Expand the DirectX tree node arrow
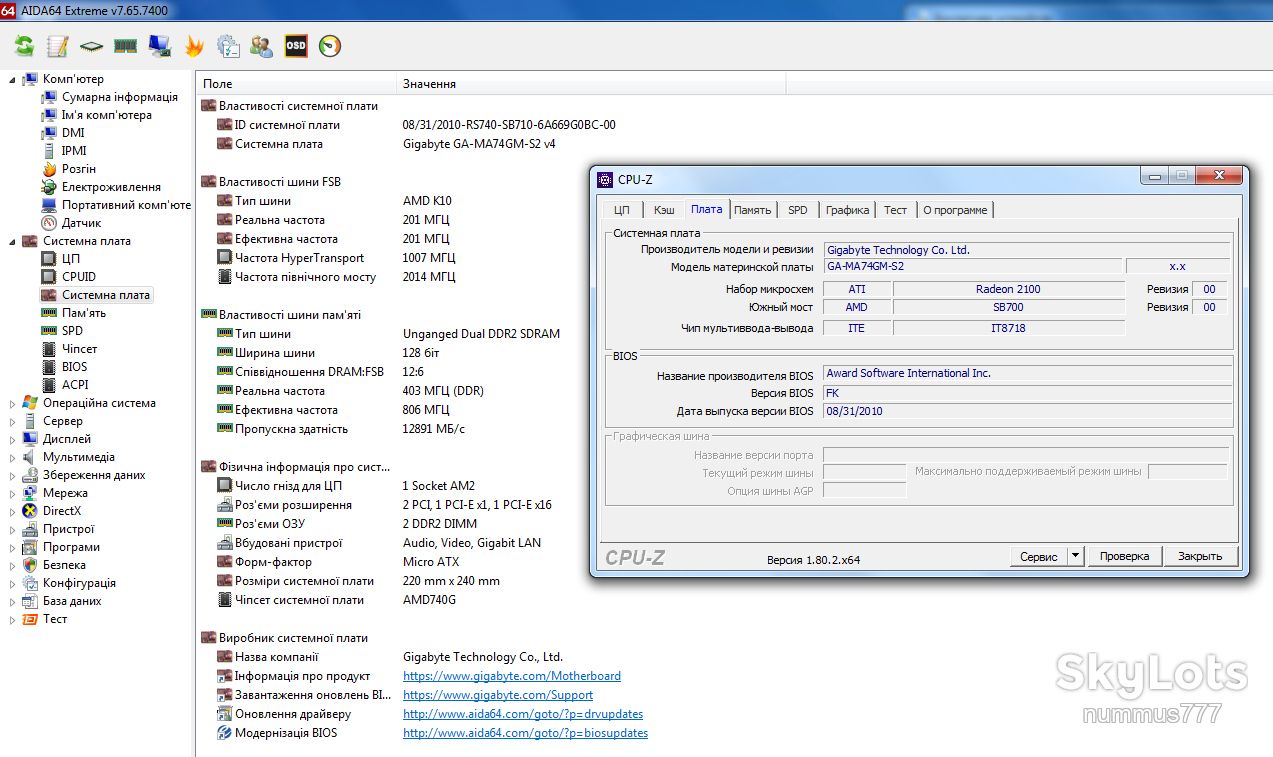The height and width of the screenshot is (757, 1273). [x=13, y=511]
